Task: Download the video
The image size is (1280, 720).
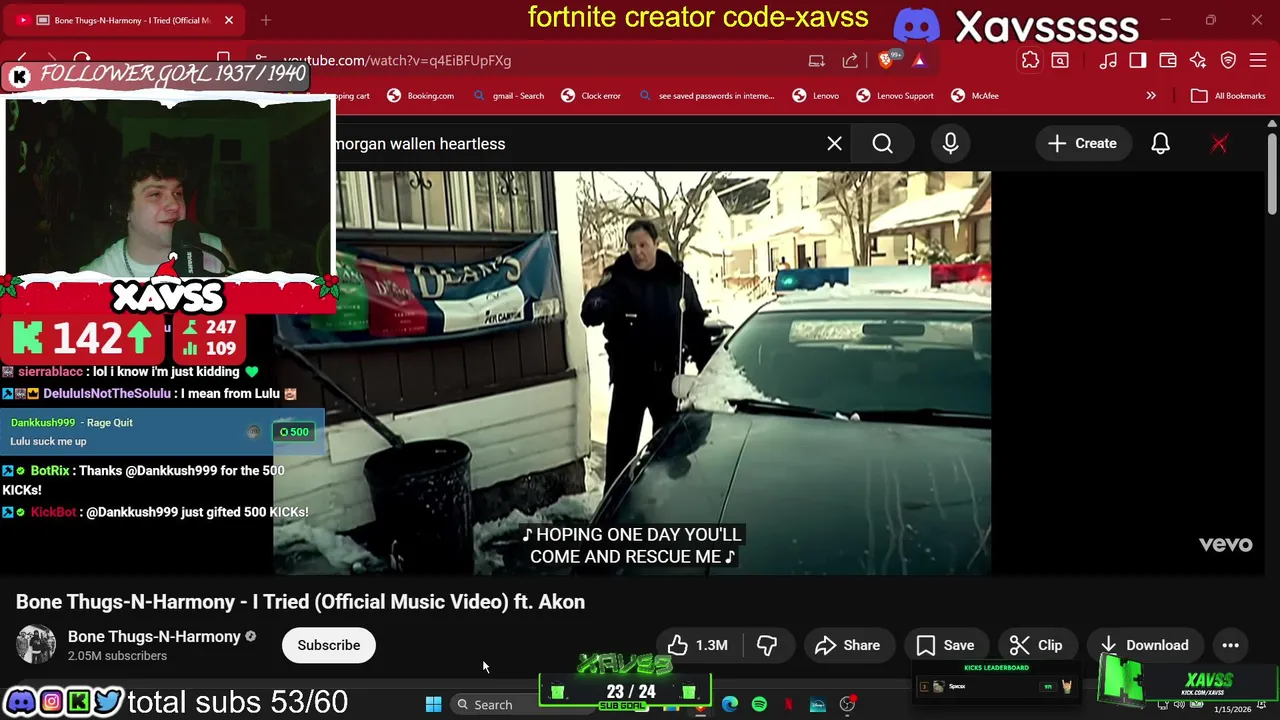Action: pos(1144,645)
